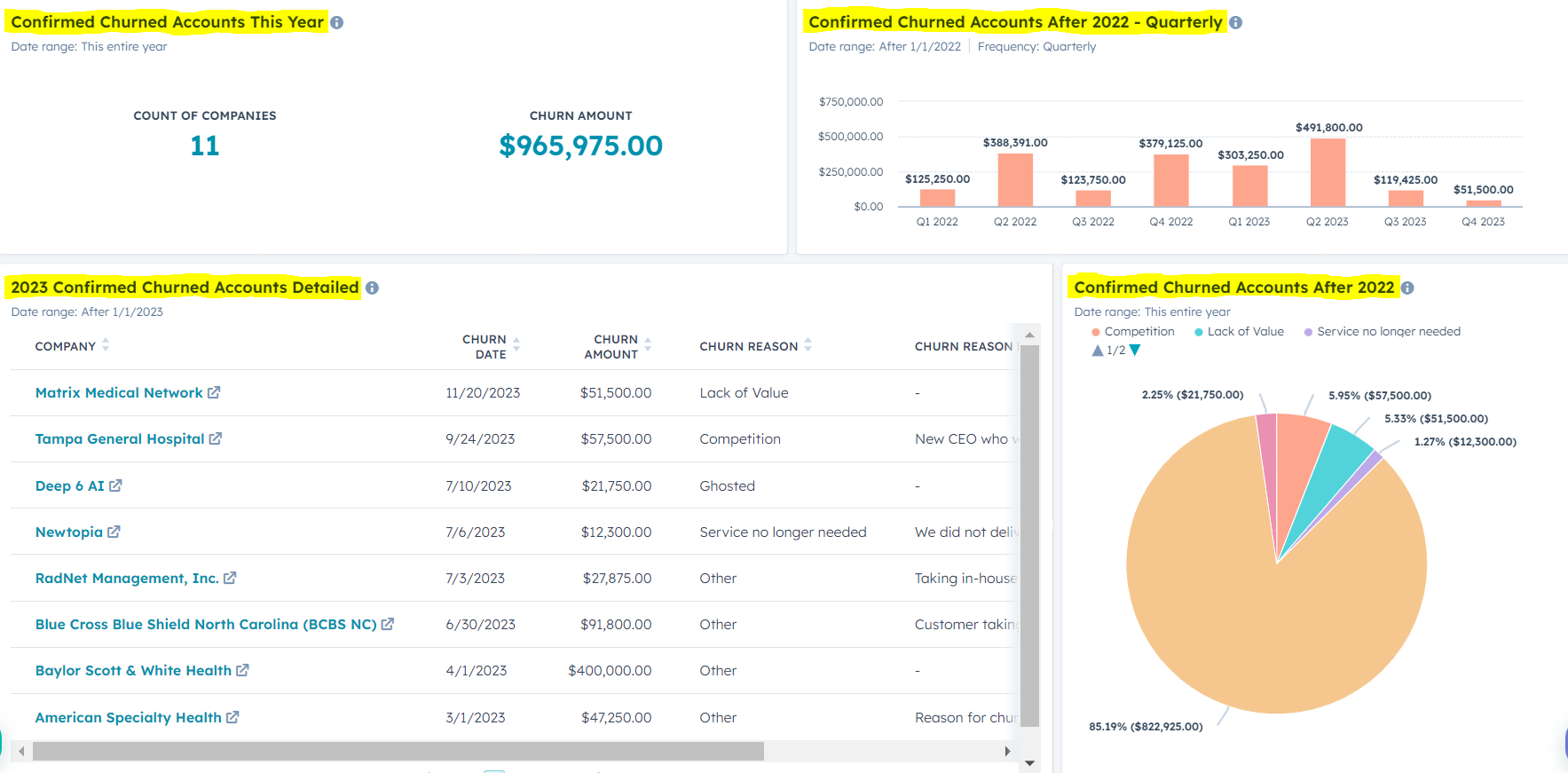Click info icon beside Confirmed Churned Accounts This Year
The width and height of the screenshot is (1568, 773).
point(336,23)
